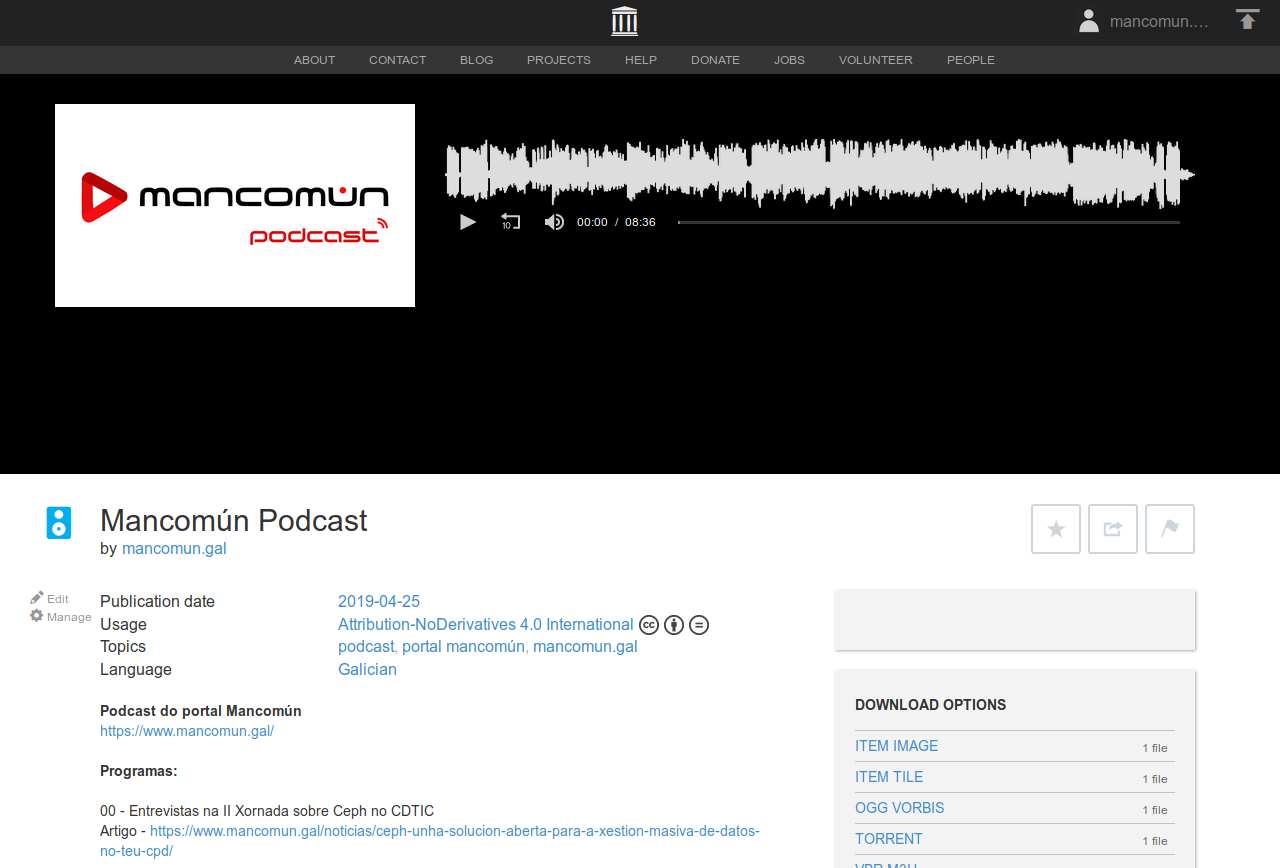Open the BLOG menu item

tap(476, 60)
